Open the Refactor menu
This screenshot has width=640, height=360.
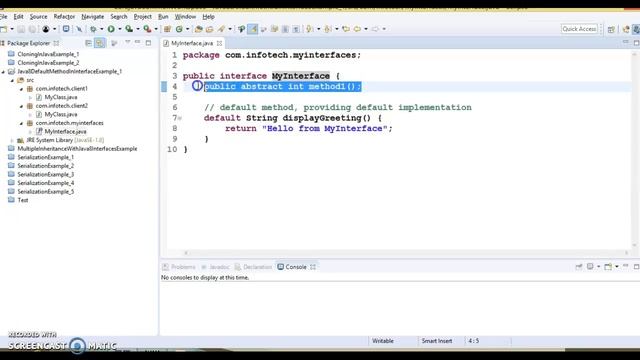pos(64,17)
